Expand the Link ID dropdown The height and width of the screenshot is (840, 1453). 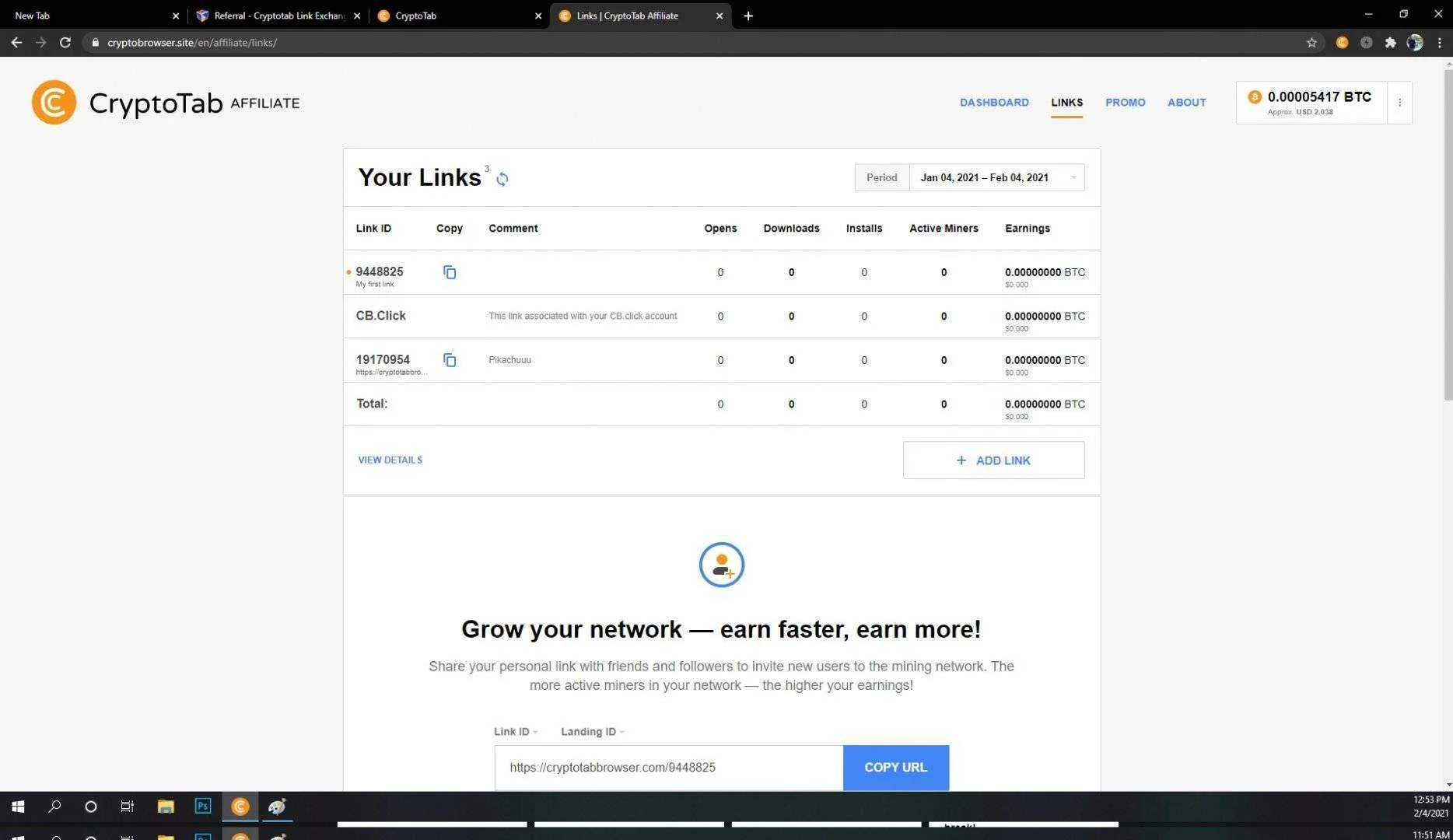pyautogui.click(x=516, y=732)
